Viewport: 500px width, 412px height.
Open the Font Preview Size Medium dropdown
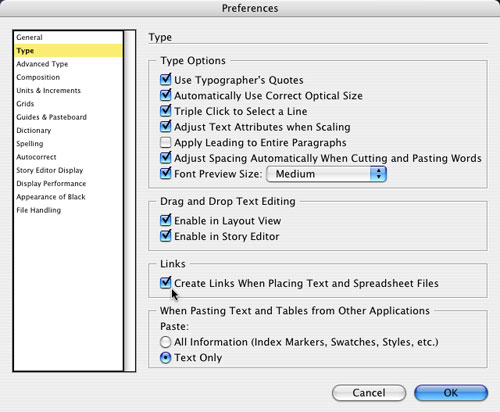click(x=326, y=174)
